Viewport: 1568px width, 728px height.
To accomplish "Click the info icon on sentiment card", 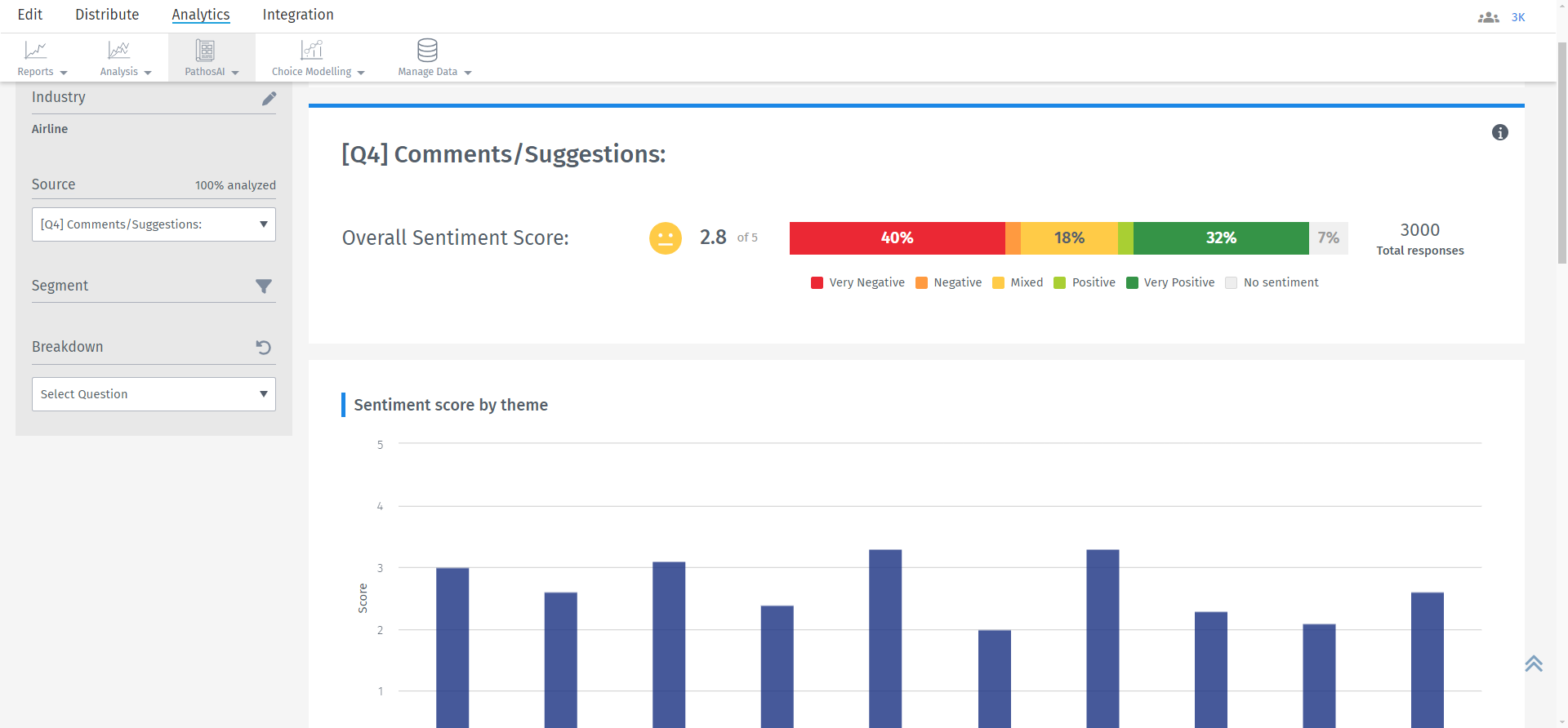I will pyautogui.click(x=1500, y=132).
